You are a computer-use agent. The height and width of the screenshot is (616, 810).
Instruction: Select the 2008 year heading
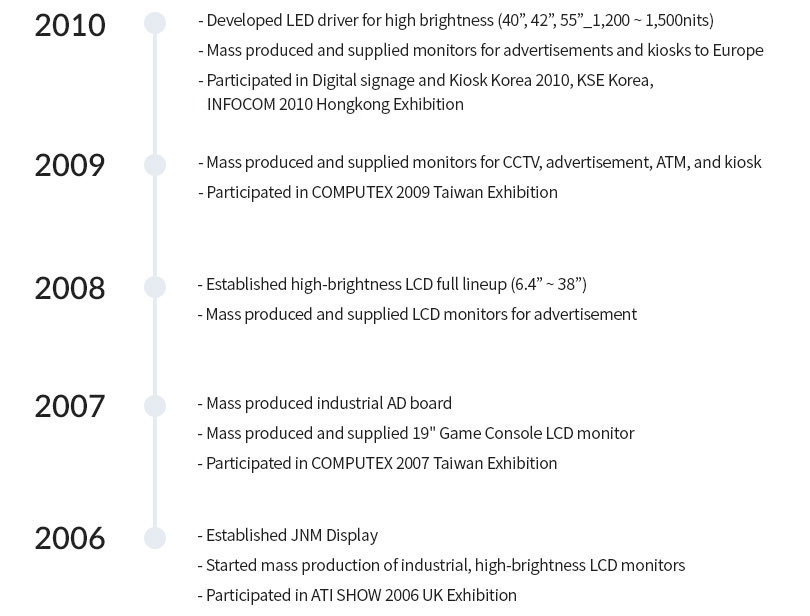pyautogui.click(x=70, y=288)
